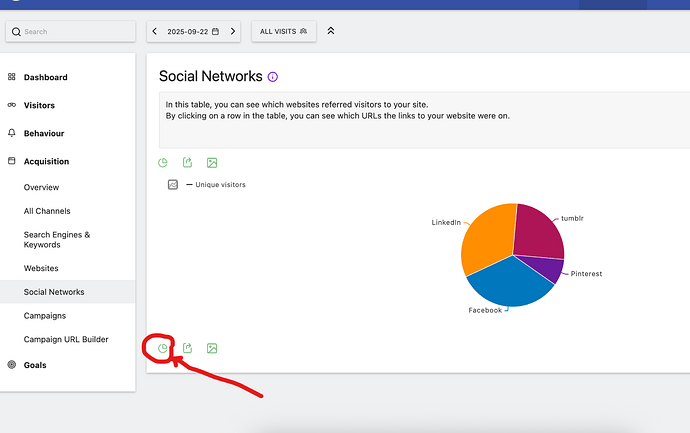Click the metric picker icon beside Unique visitors
The height and width of the screenshot is (433, 690).
pos(173,185)
